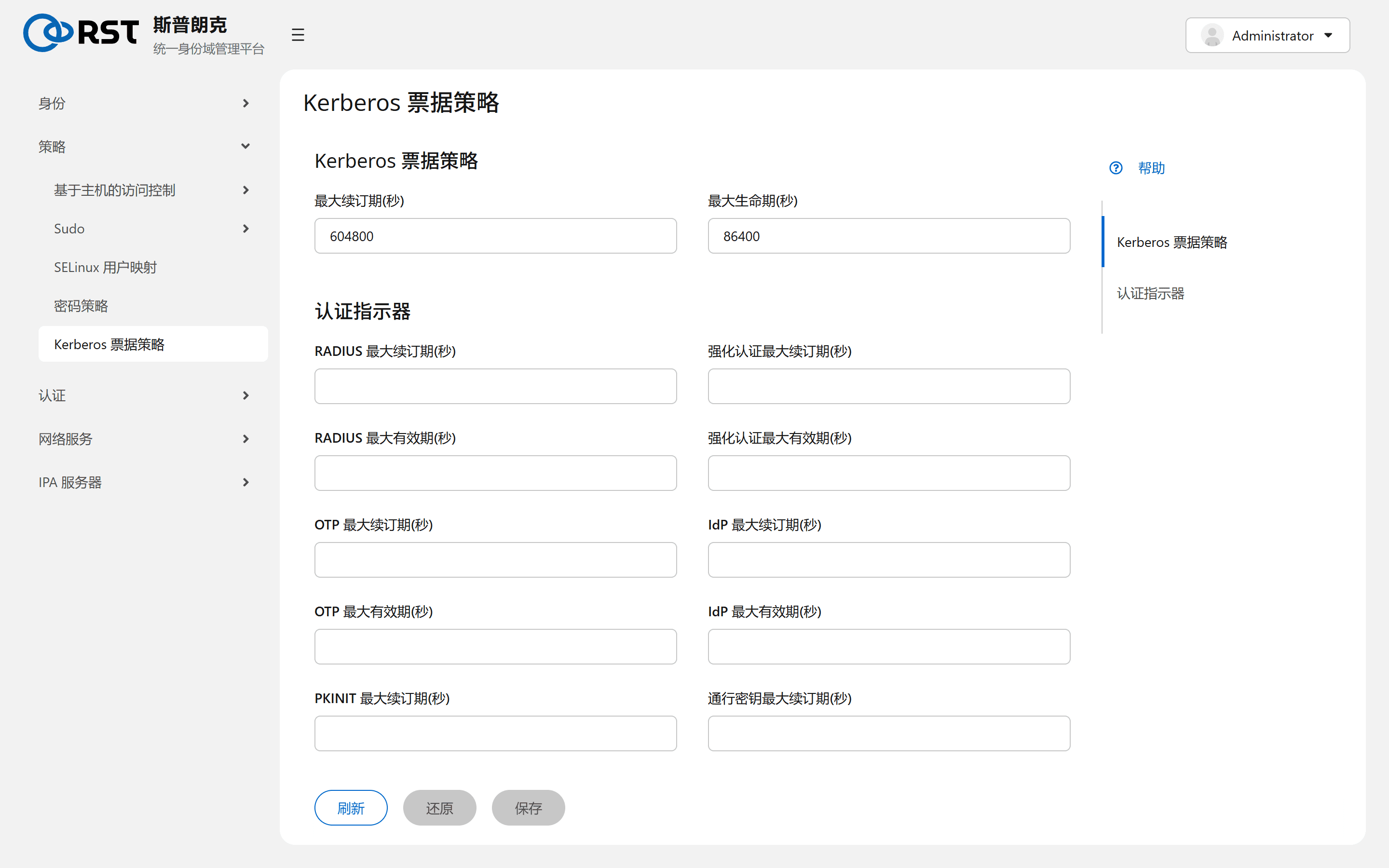1389x868 pixels.
Task: Expand the Sudo submenu chevron
Action: 245,229
